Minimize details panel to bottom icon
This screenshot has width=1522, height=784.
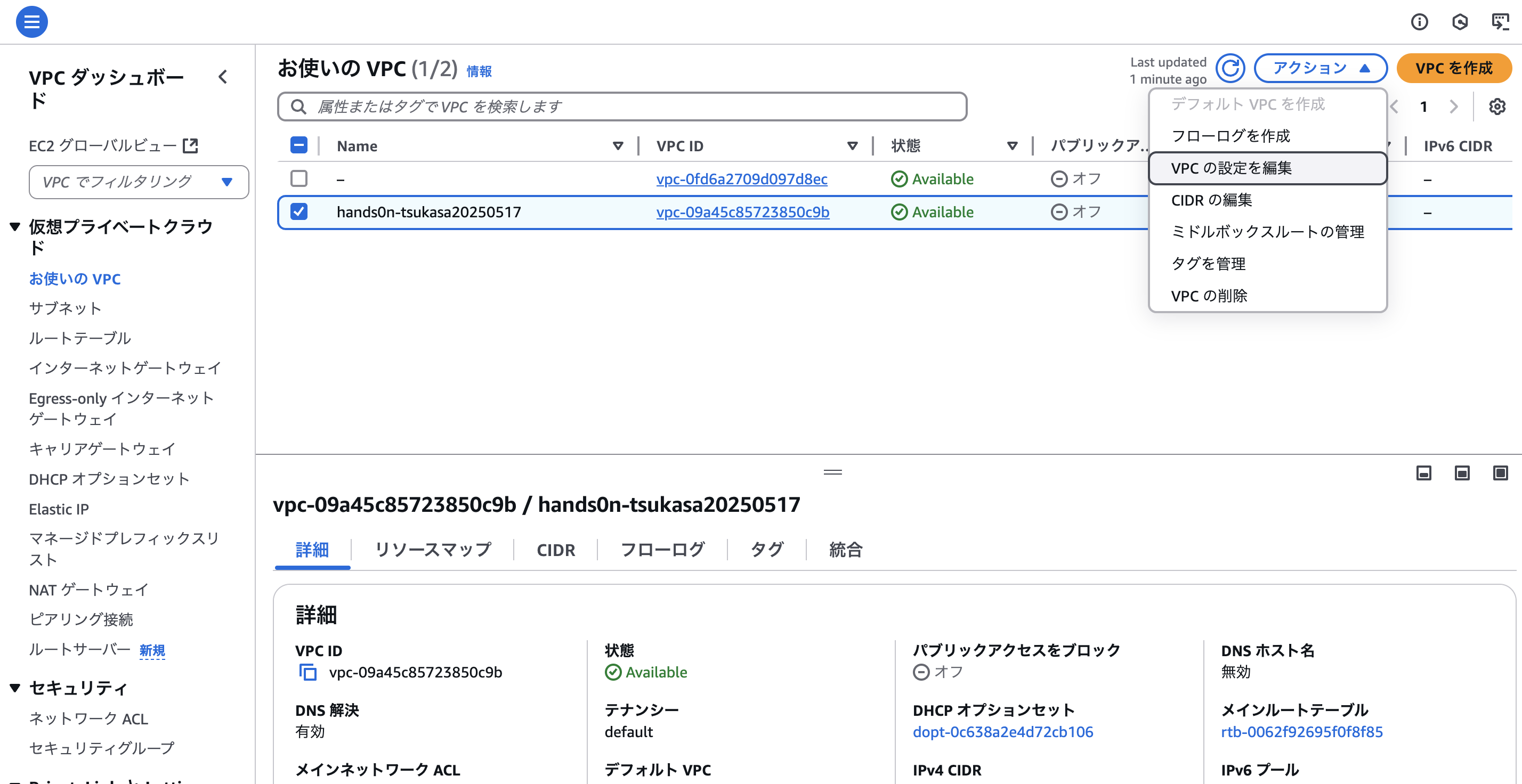pyautogui.click(x=1424, y=473)
